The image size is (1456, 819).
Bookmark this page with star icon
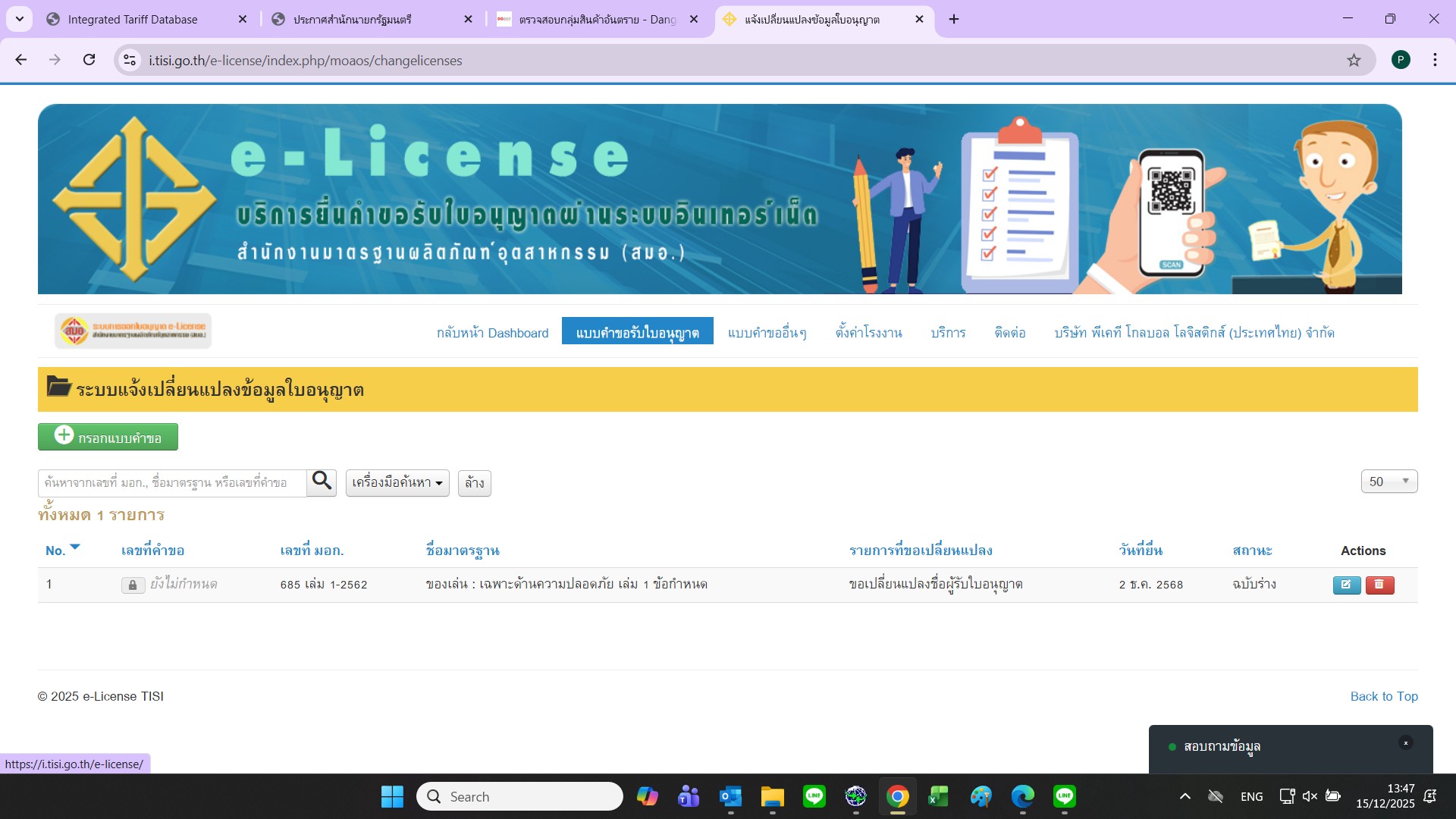[1354, 60]
